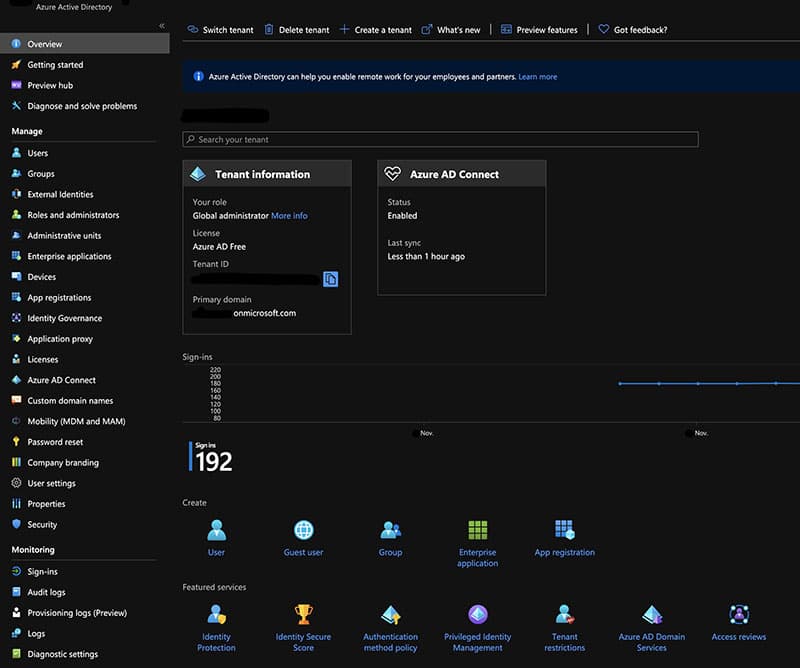The width and height of the screenshot is (800, 668).
Task: Click the Search your tenant field
Action: (440, 139)
